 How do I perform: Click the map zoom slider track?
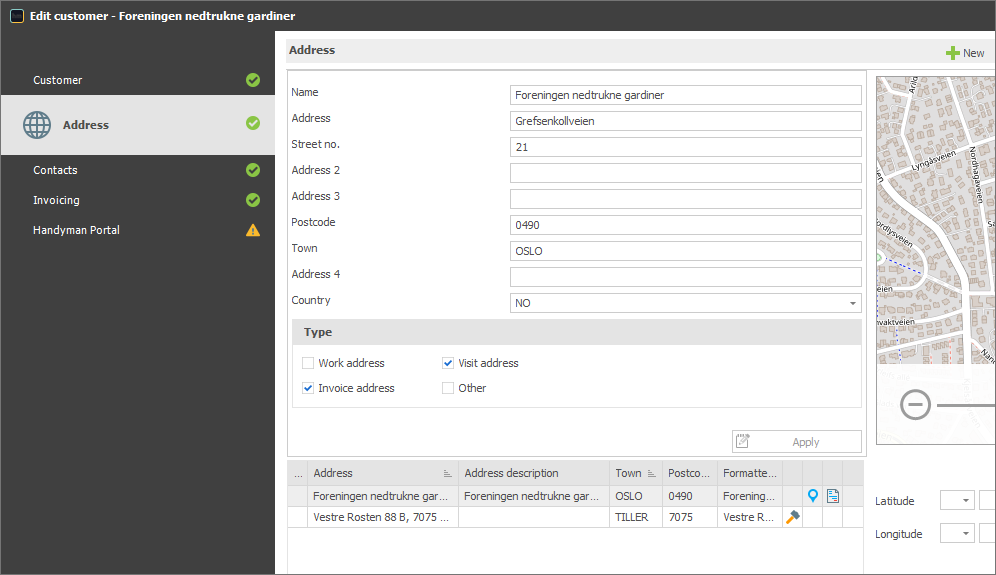pos(966,405)
